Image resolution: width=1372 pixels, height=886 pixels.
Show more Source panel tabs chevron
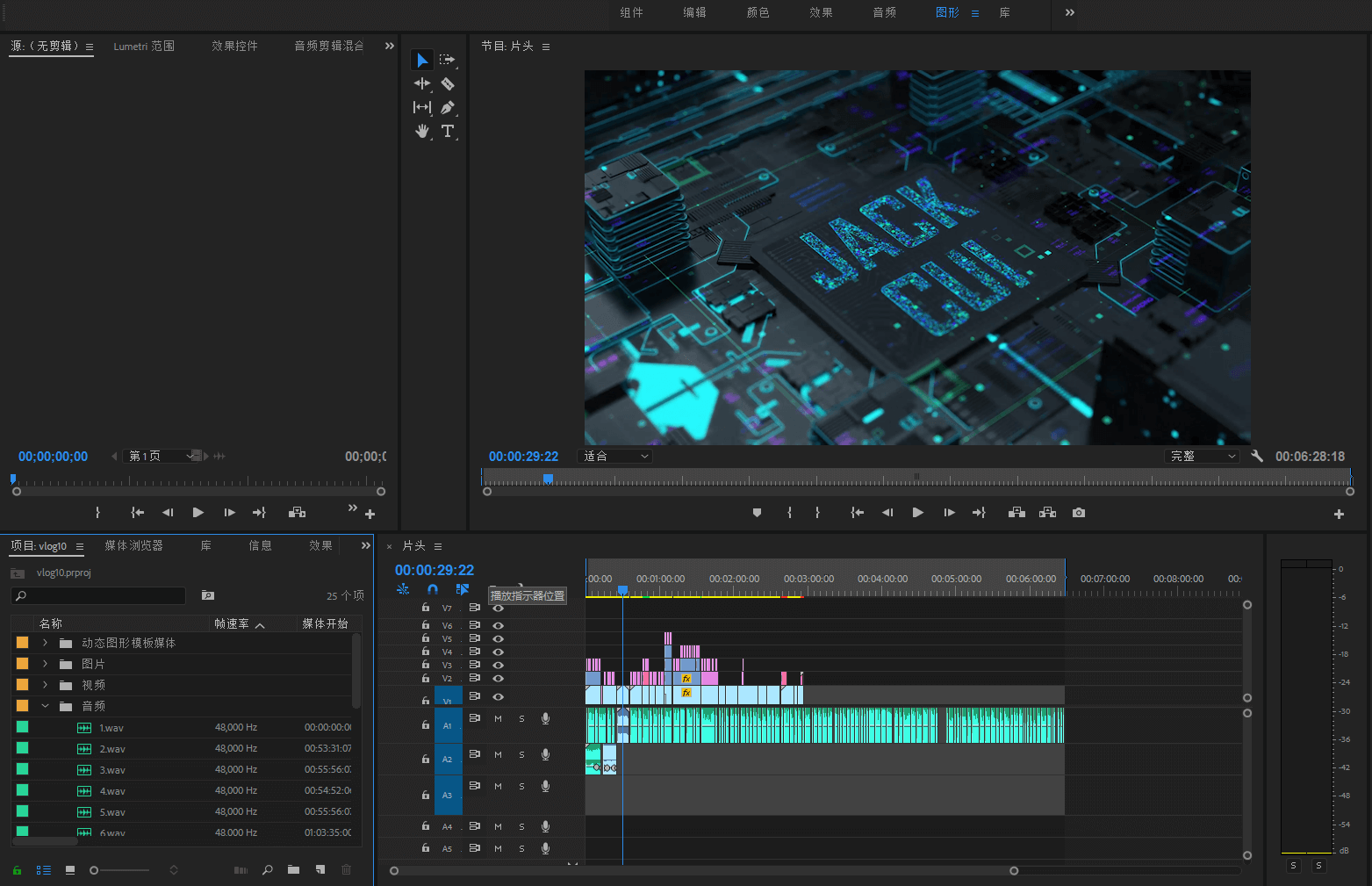coord(390,46)
